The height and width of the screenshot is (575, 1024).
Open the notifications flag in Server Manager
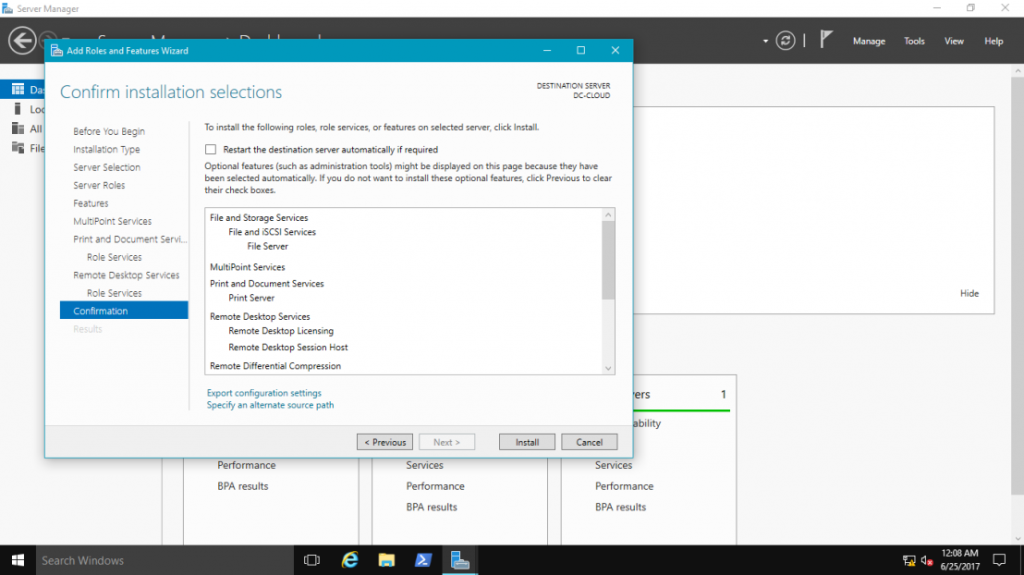click(826, 40)
